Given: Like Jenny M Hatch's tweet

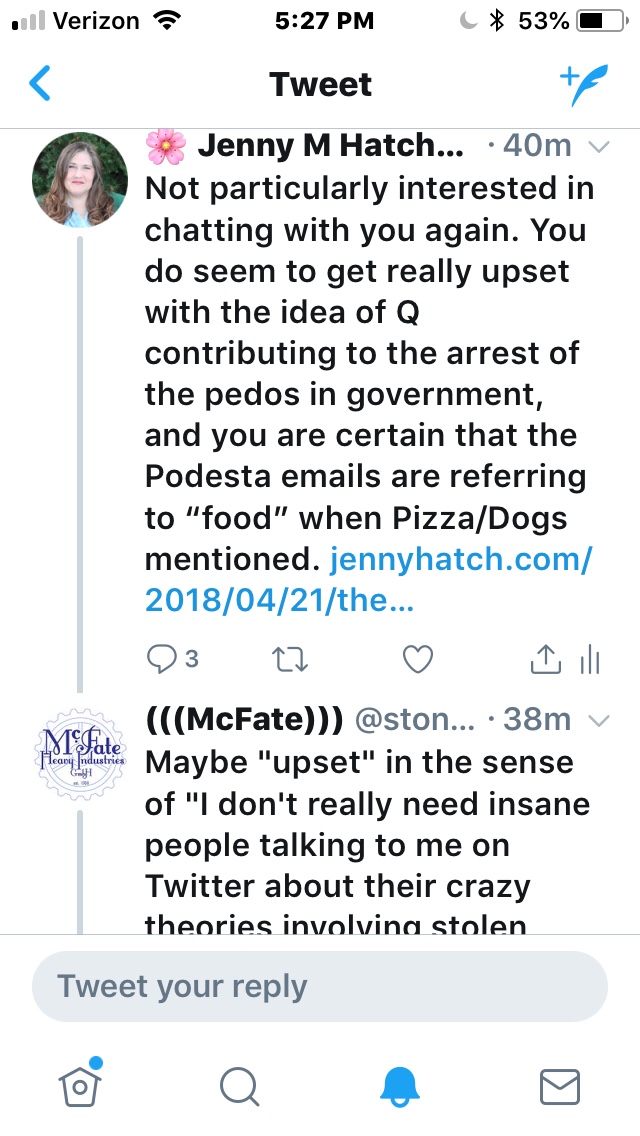Looking at the screenshot, I should tap(416, 658).
